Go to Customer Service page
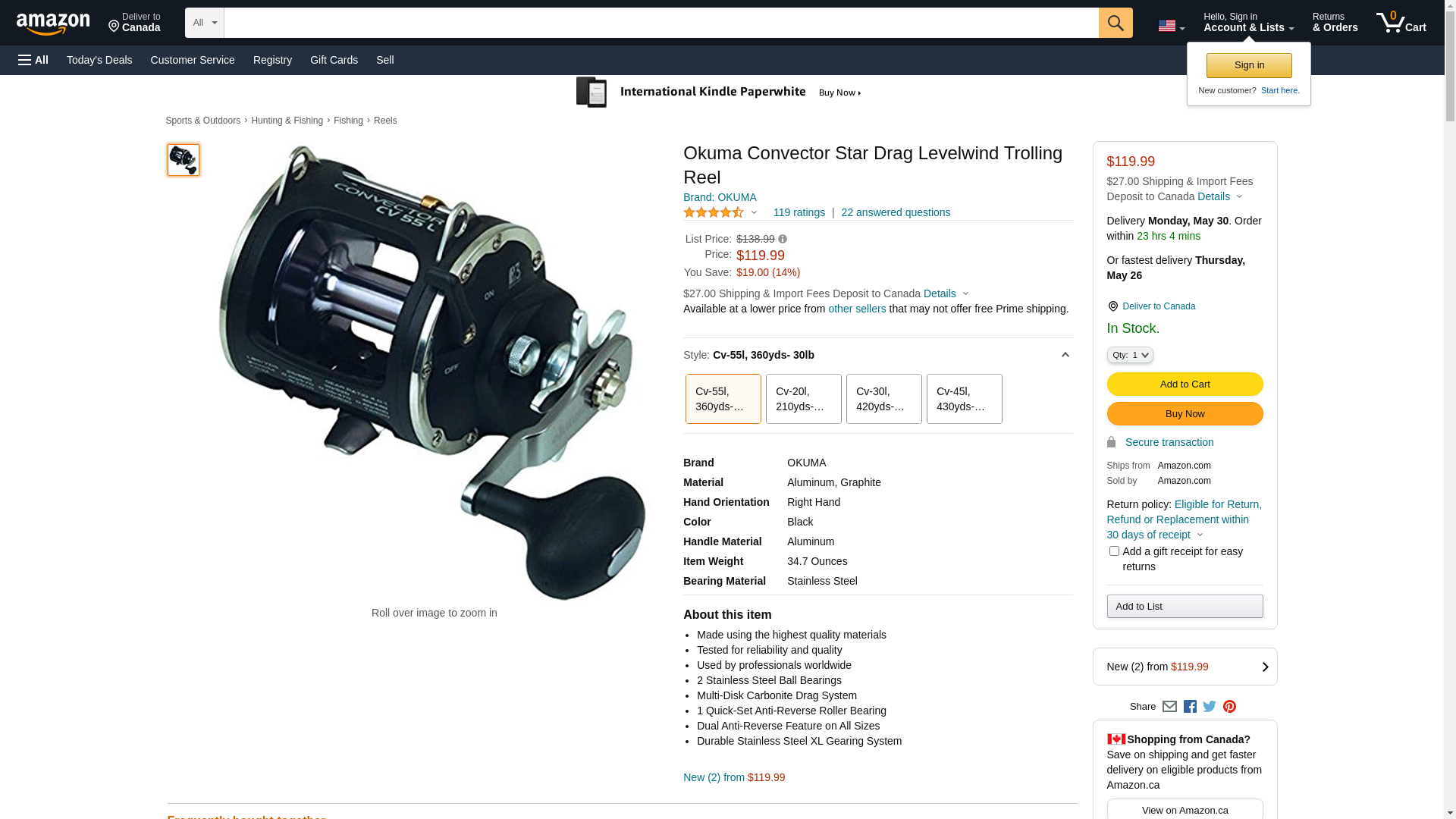 [x=193, y=60]
